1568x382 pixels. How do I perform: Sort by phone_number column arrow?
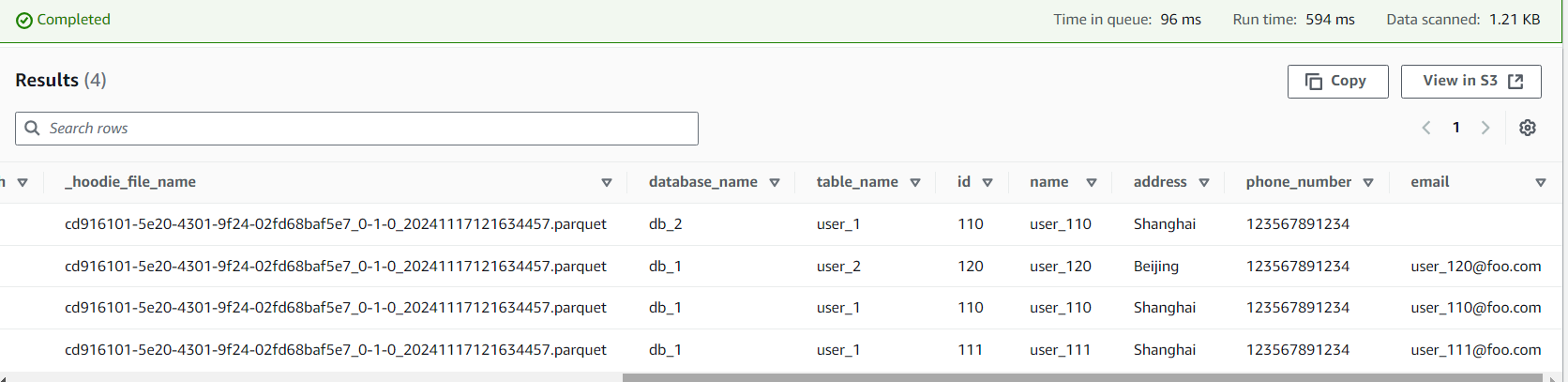coord(1368,182)
